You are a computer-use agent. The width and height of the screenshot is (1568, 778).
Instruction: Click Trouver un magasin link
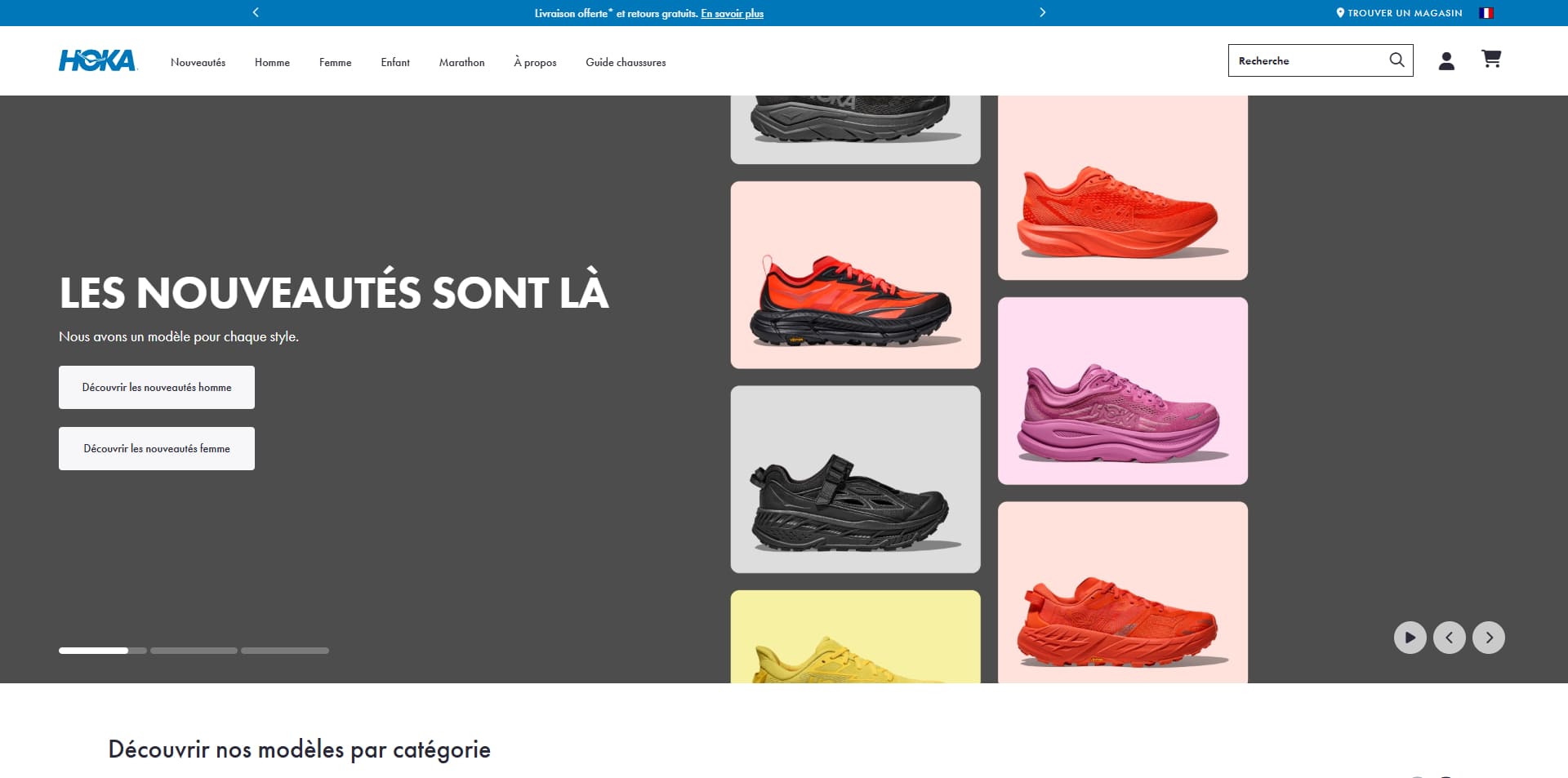point(1399,13)
